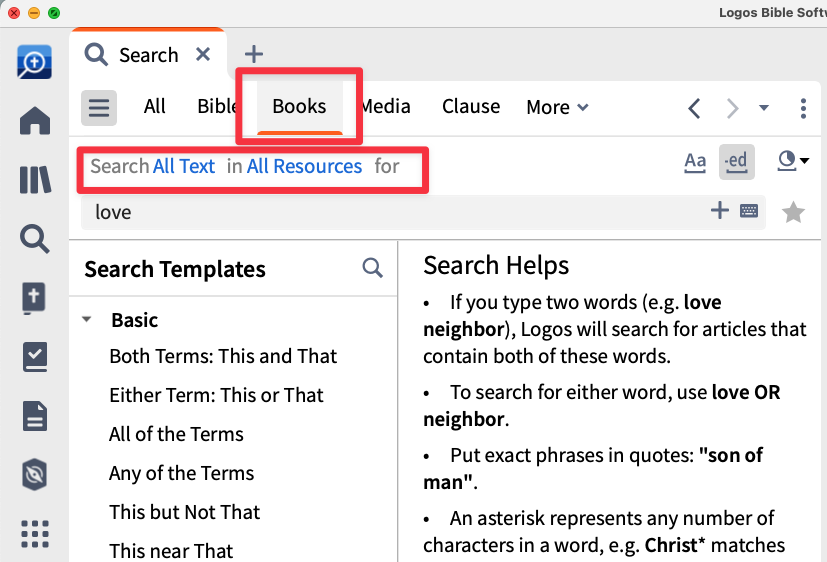Open the hexagon tools icon in sidebar
The height and width of the screenshot is (562, 827).
35,474
